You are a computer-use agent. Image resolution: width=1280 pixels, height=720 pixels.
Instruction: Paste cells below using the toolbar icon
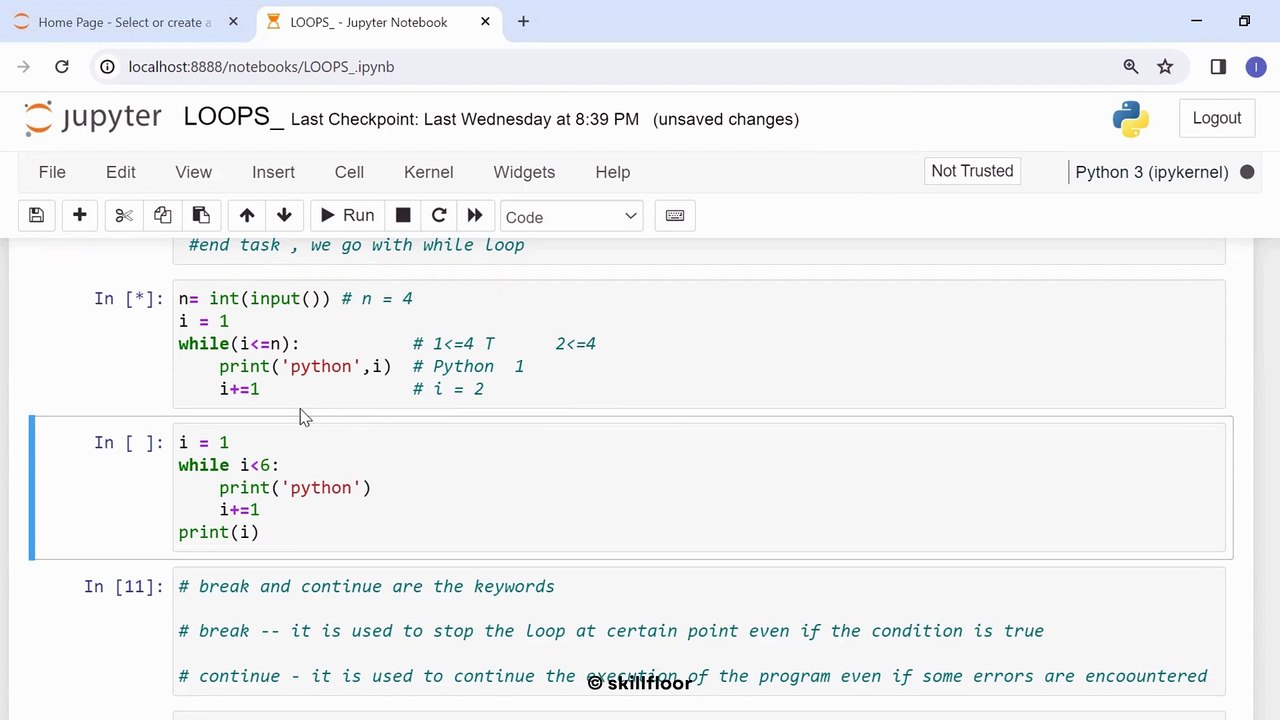coord(201,216)
